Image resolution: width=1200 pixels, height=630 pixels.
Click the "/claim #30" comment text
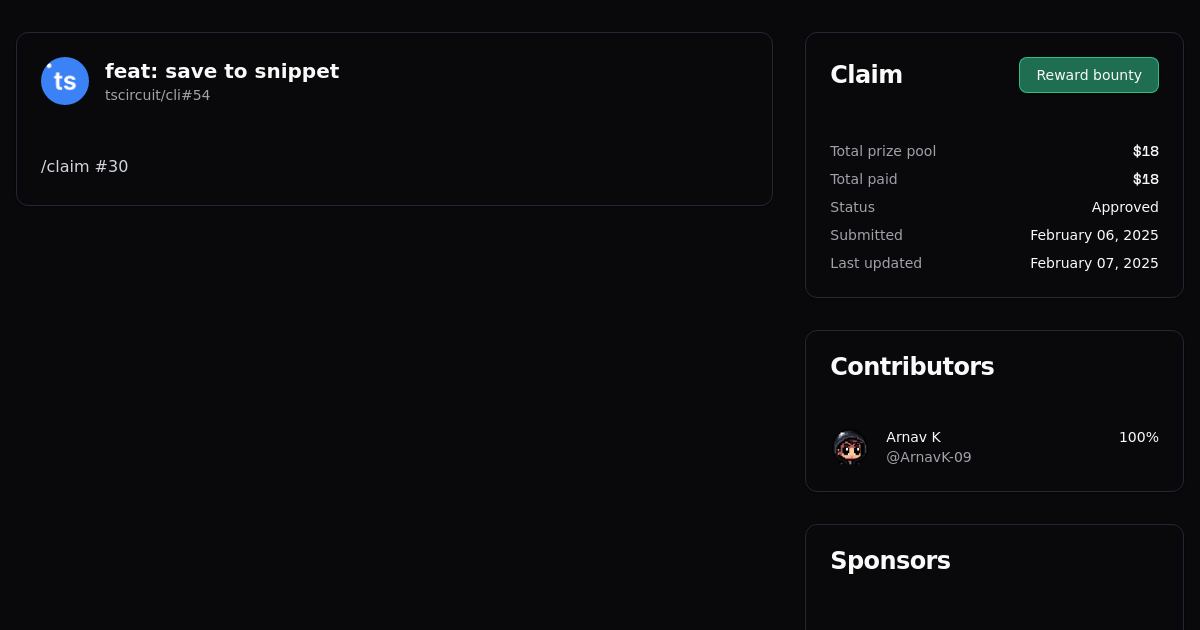tap(85, 167)
